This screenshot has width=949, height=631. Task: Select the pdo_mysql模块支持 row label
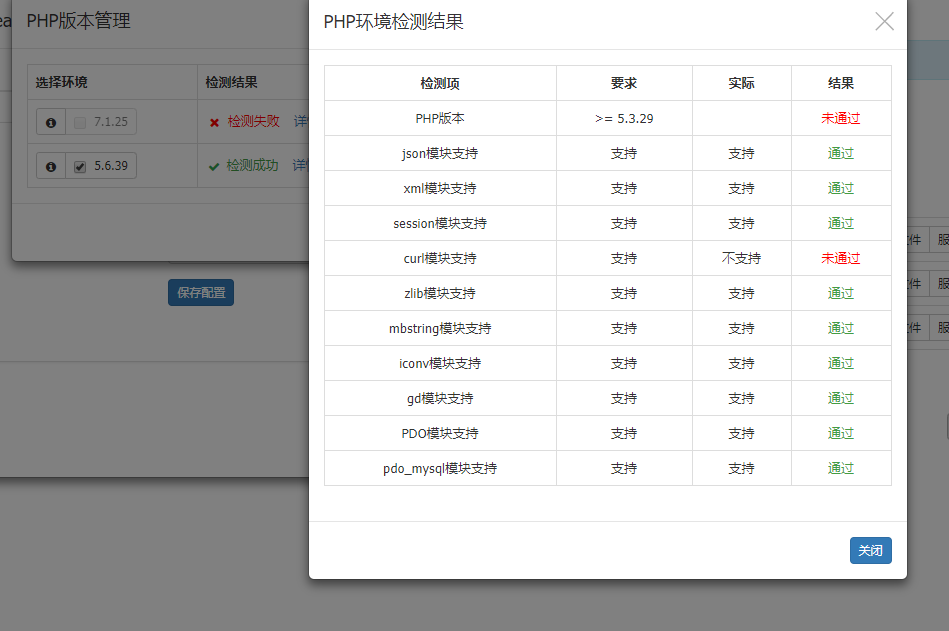[x=440, y=468]
